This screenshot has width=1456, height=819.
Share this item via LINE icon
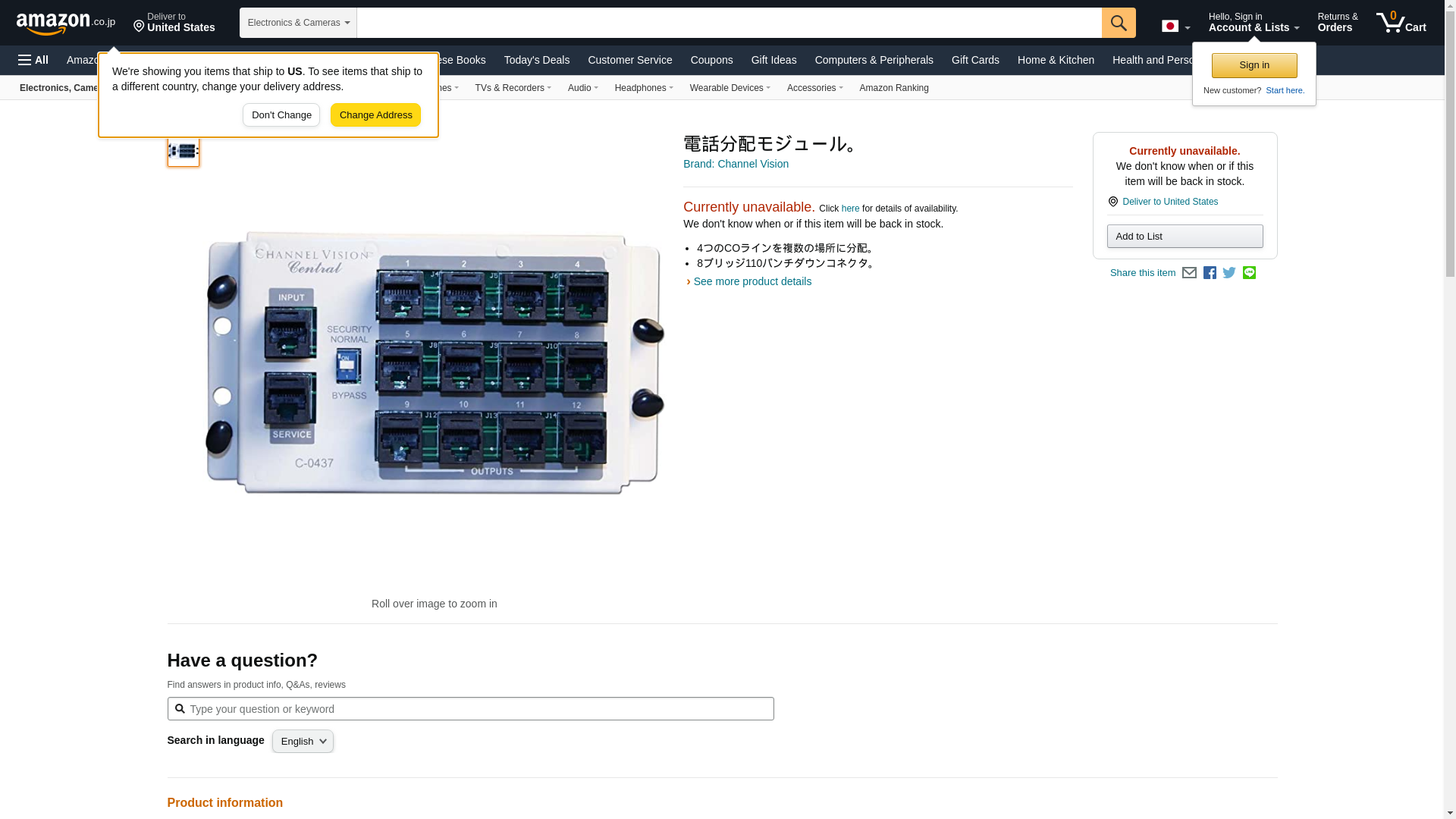click(1249, 273)
